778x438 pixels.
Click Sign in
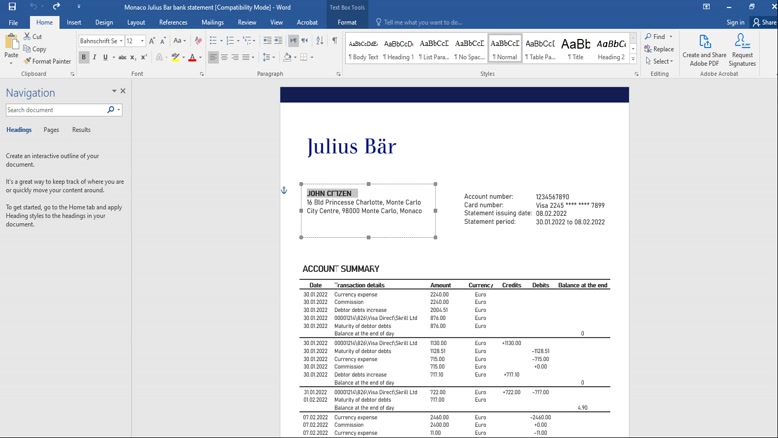tap(735, 22)
